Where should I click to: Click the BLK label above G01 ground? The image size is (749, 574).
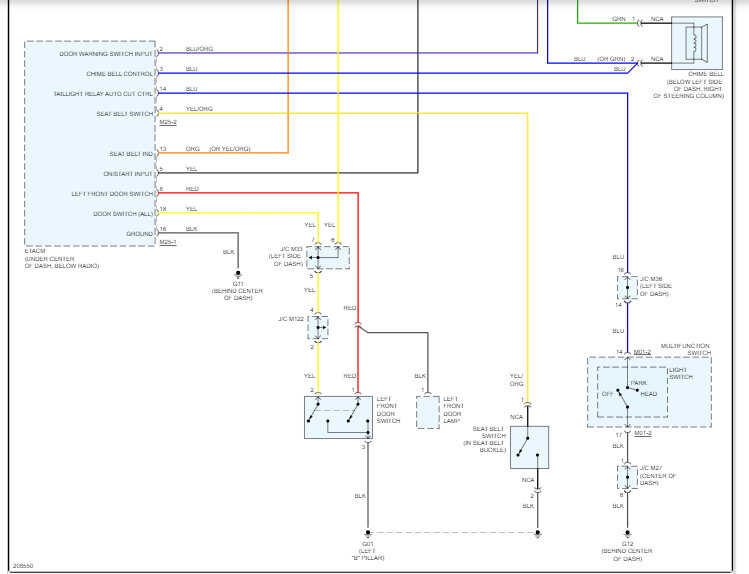pyautogui.click(x=360, y=496)
